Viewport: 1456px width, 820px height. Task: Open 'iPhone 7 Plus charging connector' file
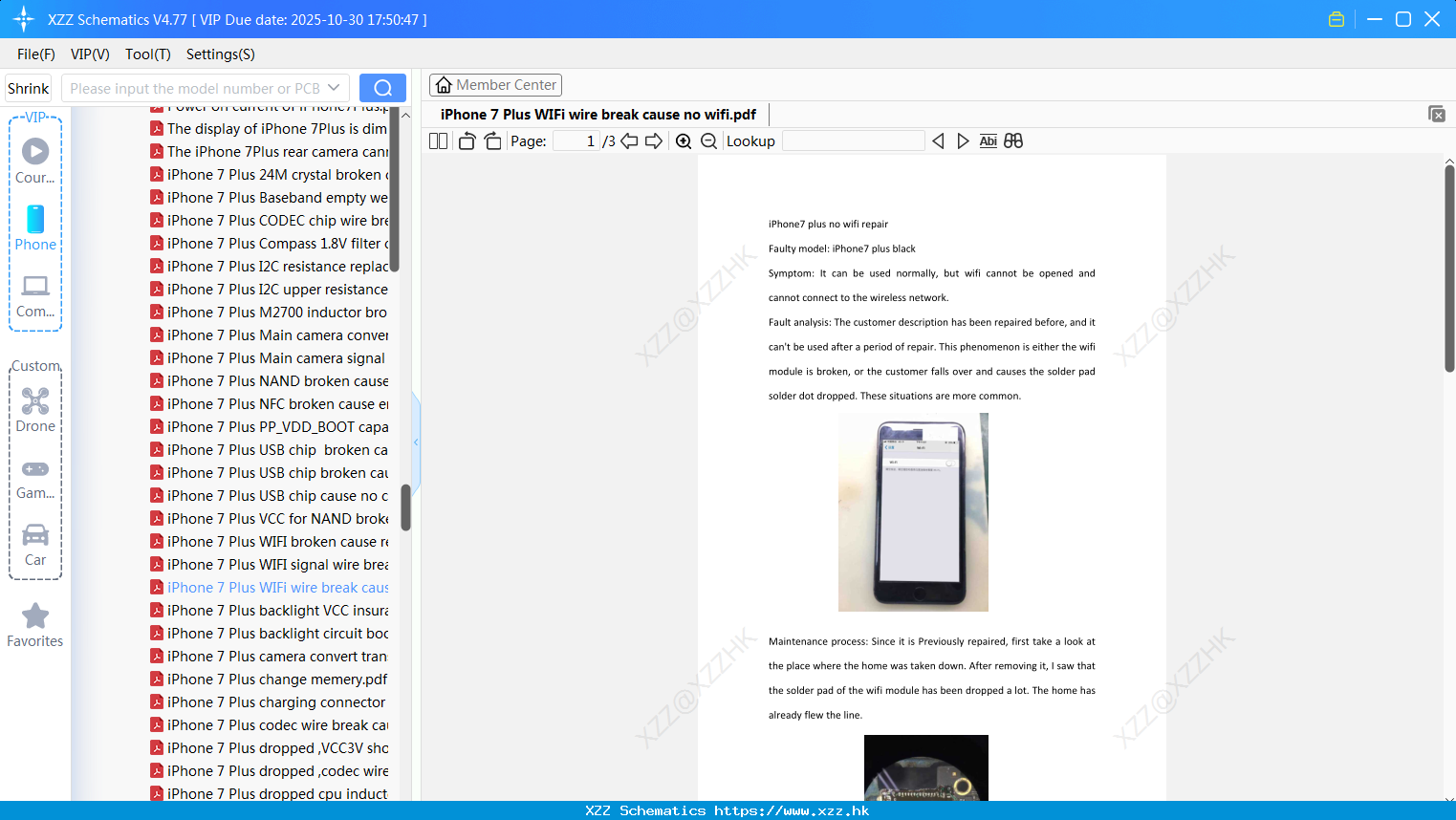point(269,702)
